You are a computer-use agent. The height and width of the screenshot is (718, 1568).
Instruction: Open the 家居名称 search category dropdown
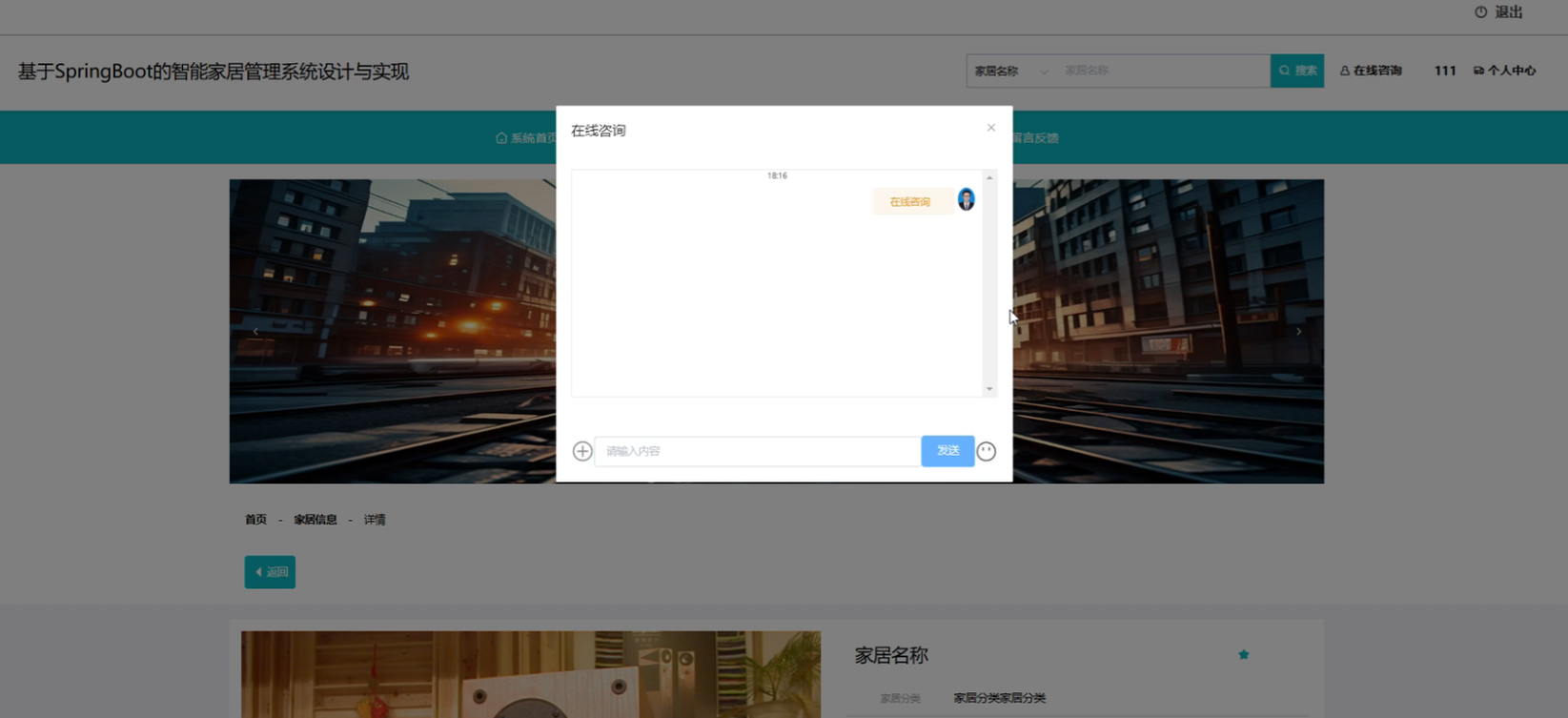coord(1010,71)
